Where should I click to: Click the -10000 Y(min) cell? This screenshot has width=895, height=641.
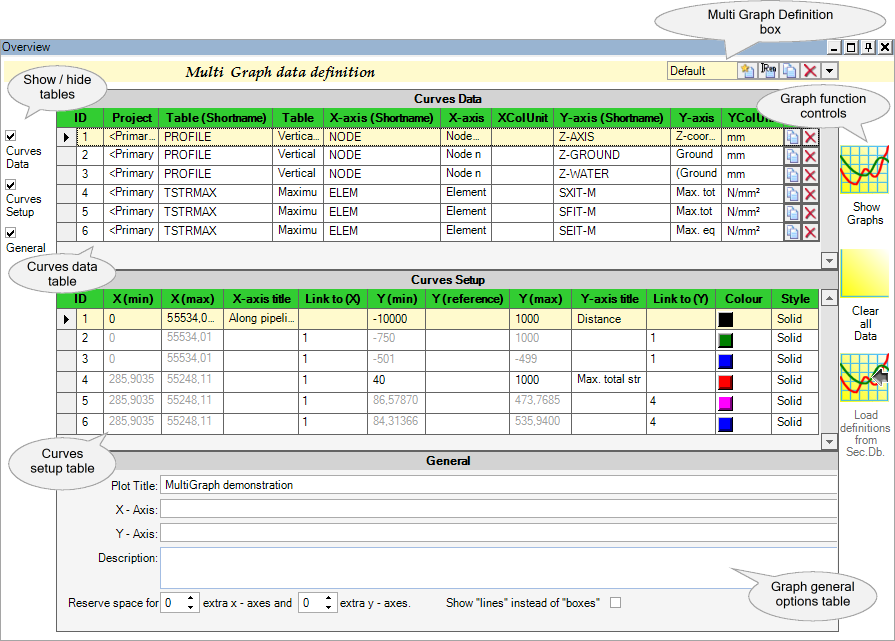(396, 319)
